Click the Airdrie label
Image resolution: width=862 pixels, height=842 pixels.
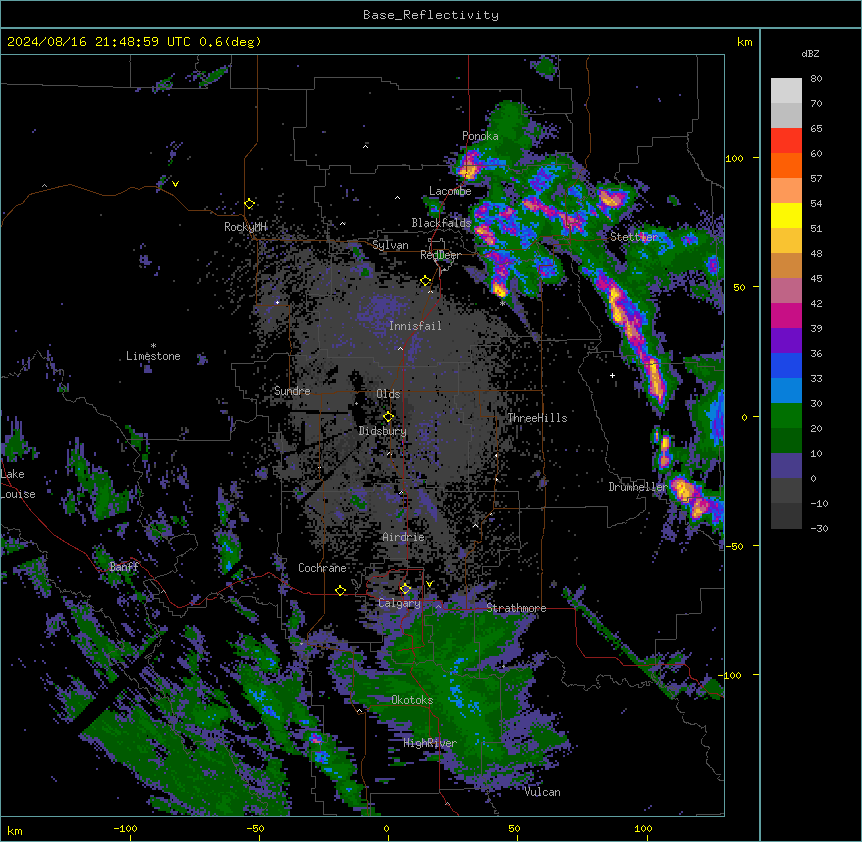point(403,537)
